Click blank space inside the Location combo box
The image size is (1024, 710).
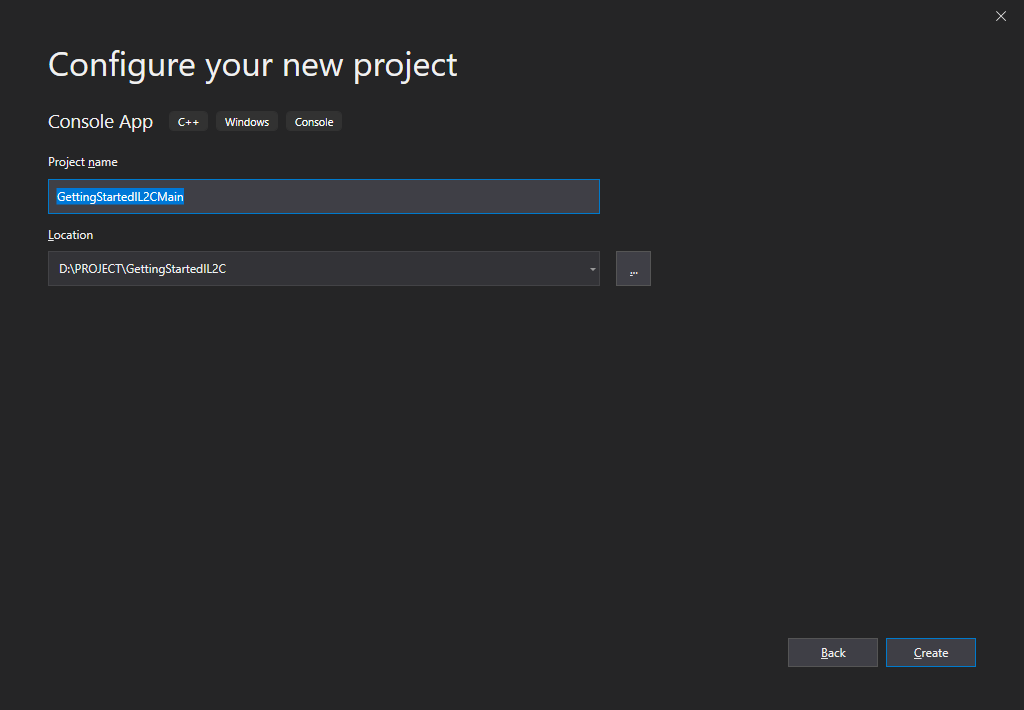click(400, 269)
